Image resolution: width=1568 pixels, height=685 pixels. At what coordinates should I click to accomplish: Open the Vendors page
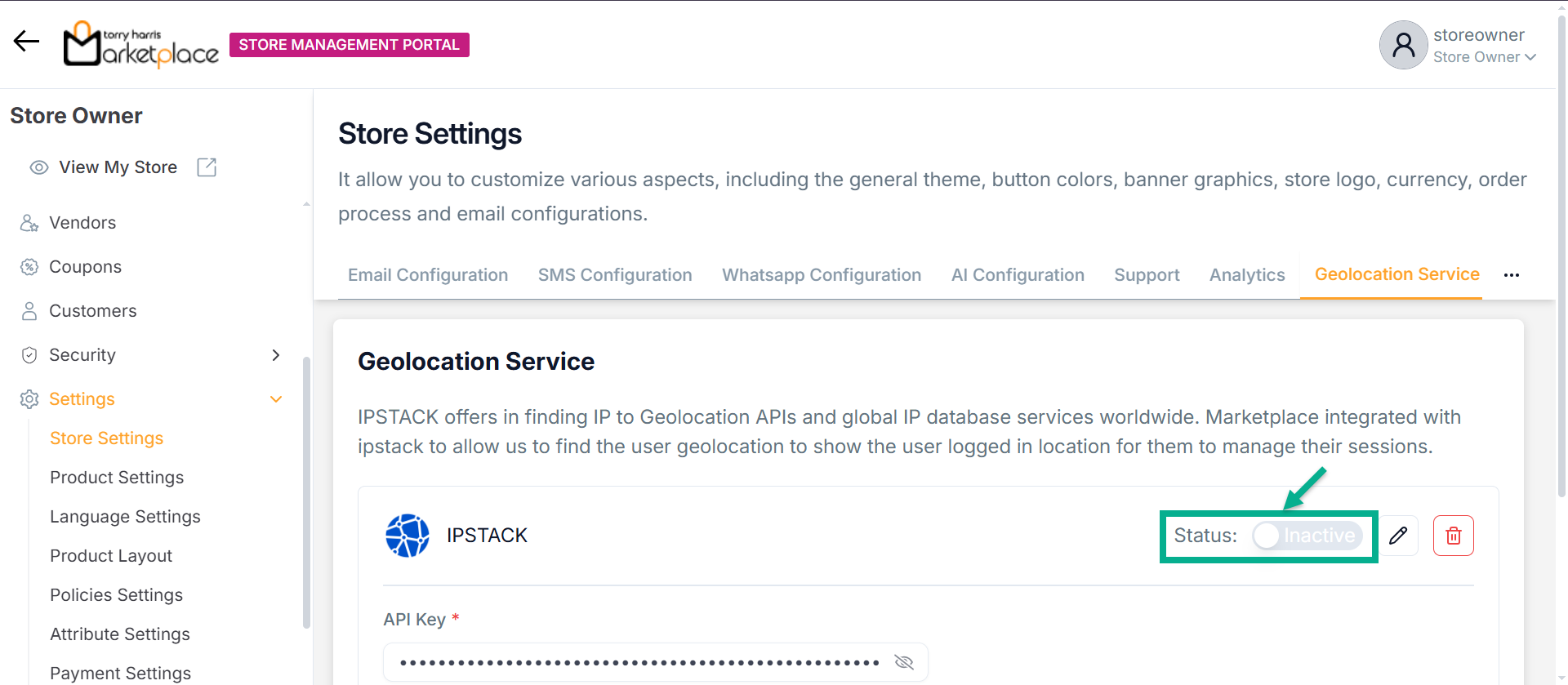tap(82, 223)
